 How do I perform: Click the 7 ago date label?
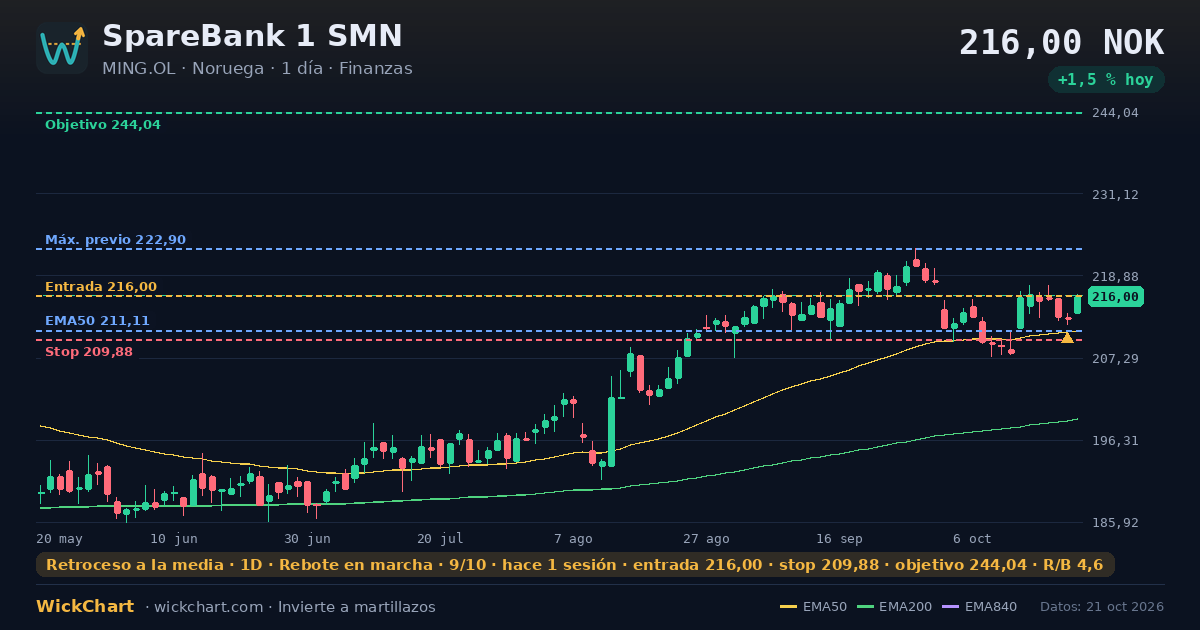coord(573,538)
